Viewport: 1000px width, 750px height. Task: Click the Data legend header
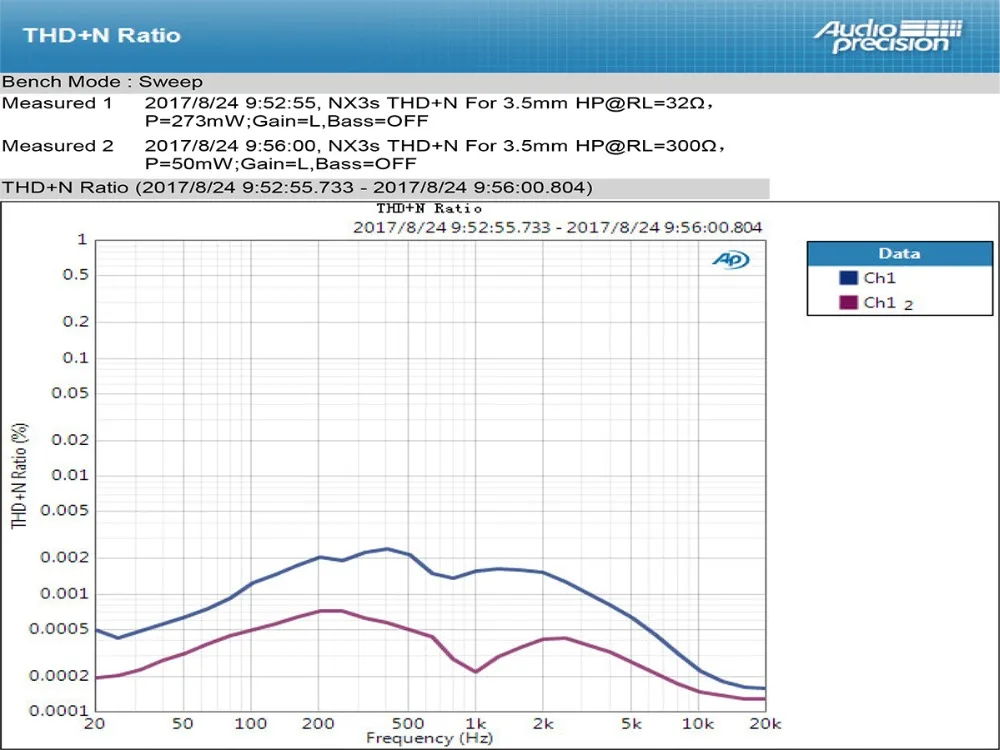pyautogui.click(x=900, y=253)
